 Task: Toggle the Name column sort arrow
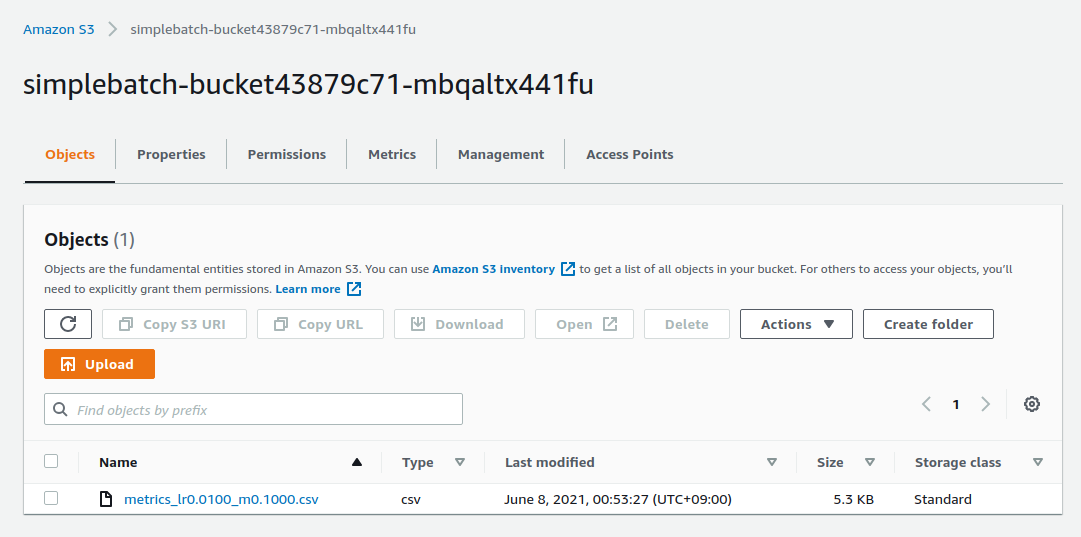click(357, 462)
